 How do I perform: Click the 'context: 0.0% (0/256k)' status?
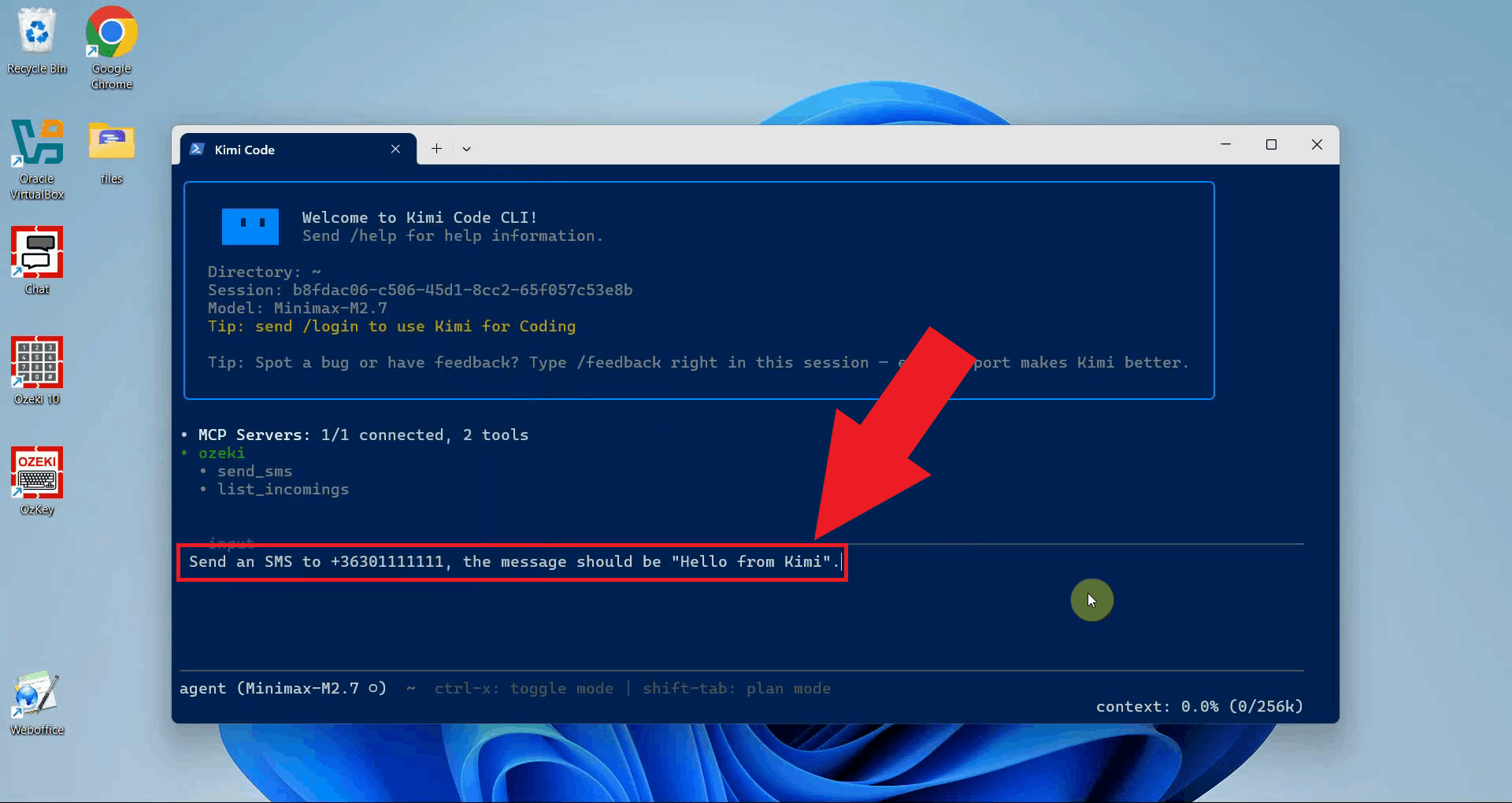1199,706
